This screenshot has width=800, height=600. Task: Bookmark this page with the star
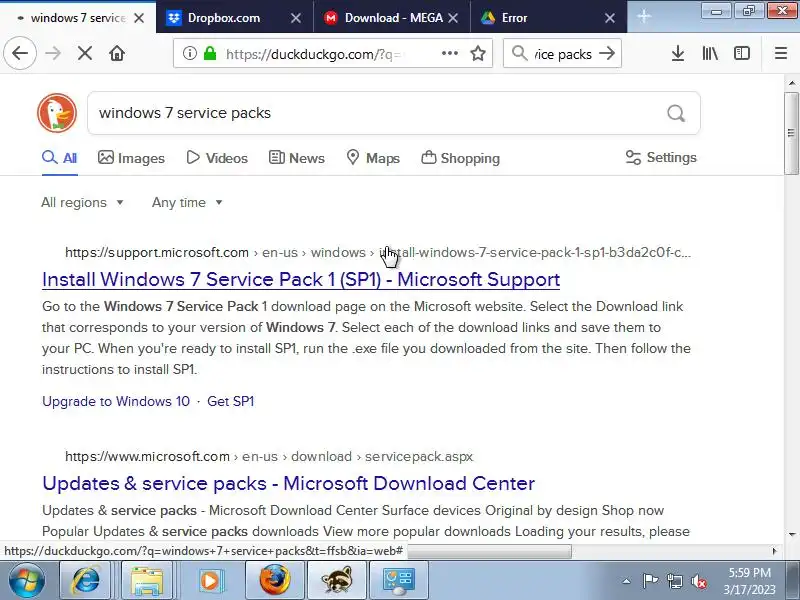(478, 53)
